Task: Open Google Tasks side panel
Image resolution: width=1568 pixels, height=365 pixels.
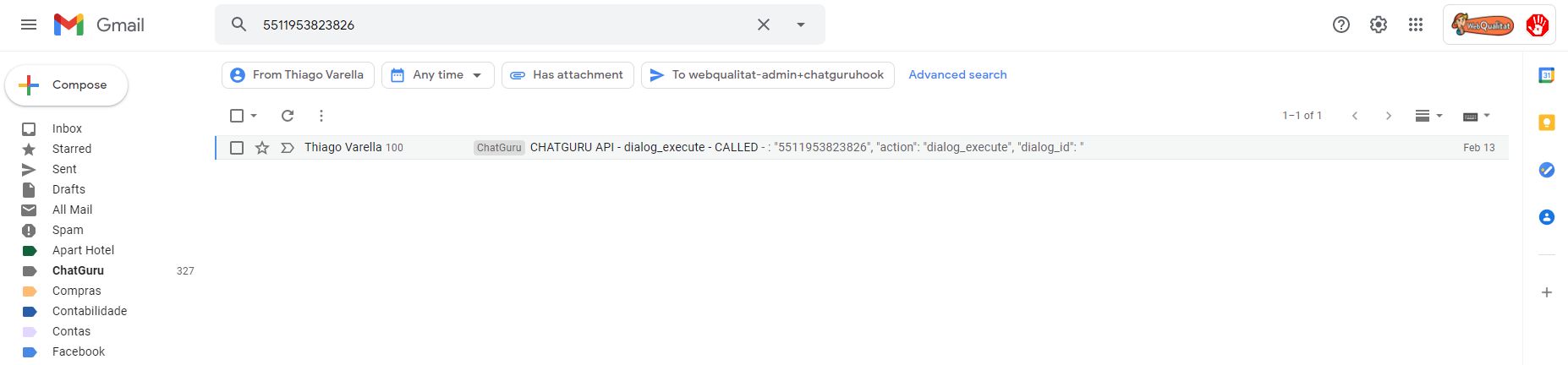Action: pyautogui.click(x=1546, y=170)
